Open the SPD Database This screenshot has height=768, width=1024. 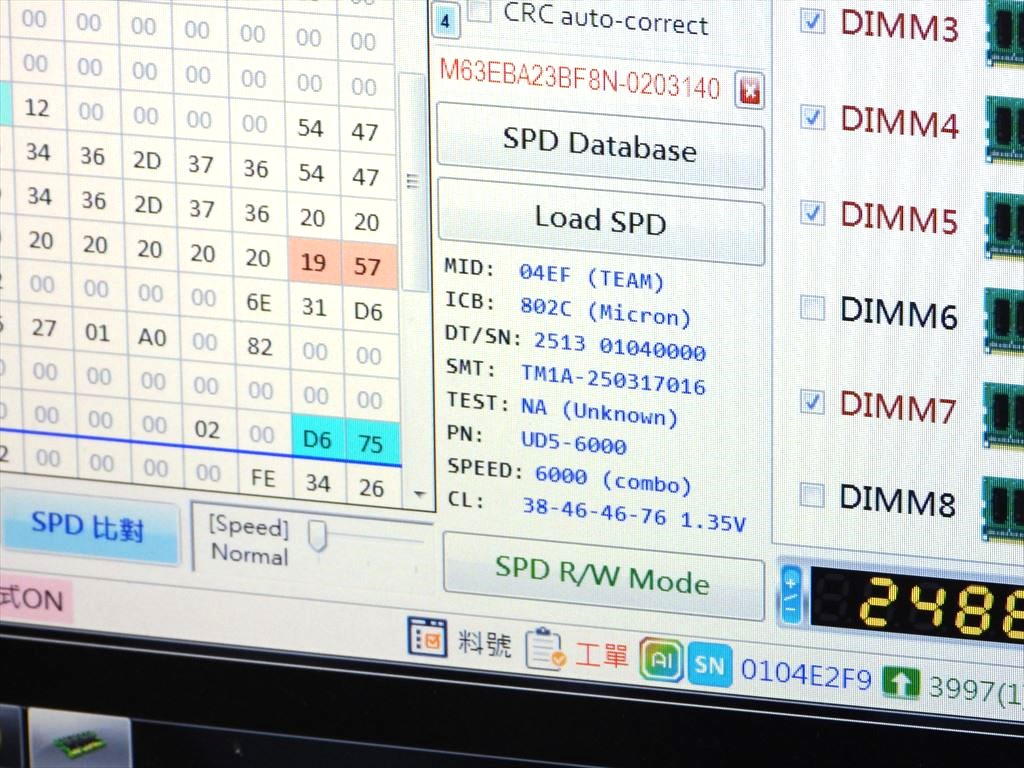(600, 145)
